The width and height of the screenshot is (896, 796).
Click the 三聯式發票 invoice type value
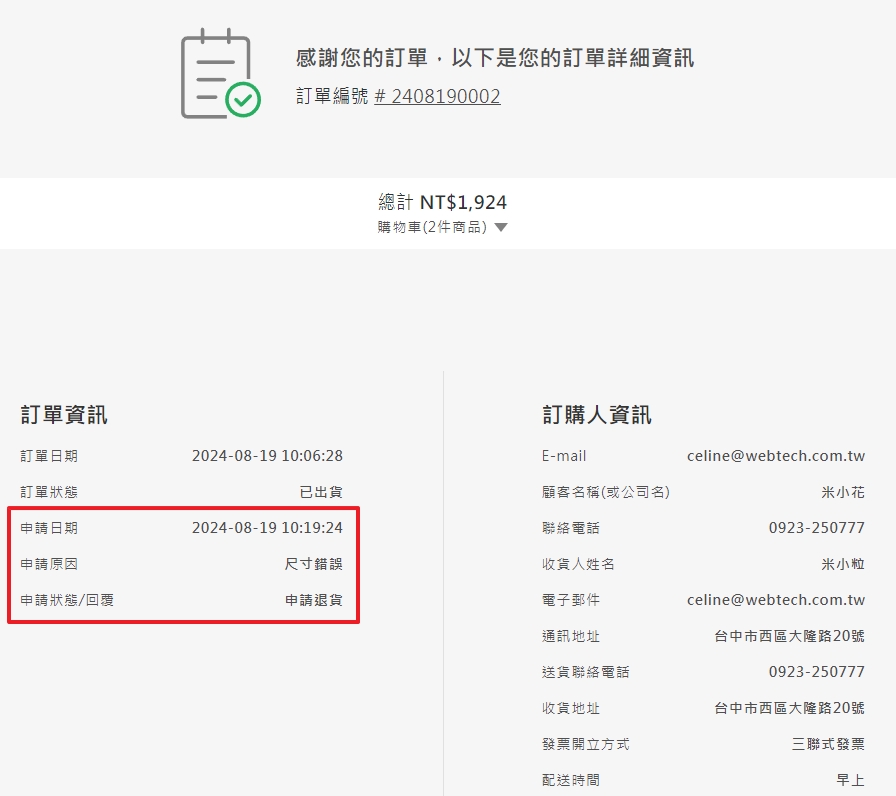coord(828,744)
